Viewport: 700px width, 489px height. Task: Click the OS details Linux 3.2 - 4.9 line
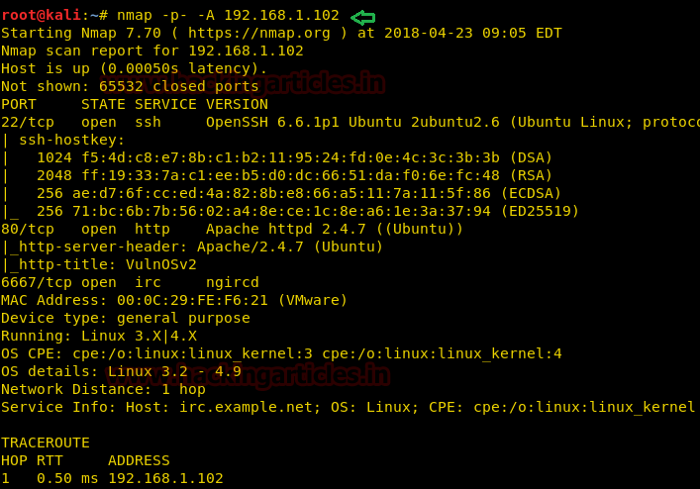(133, 371)
